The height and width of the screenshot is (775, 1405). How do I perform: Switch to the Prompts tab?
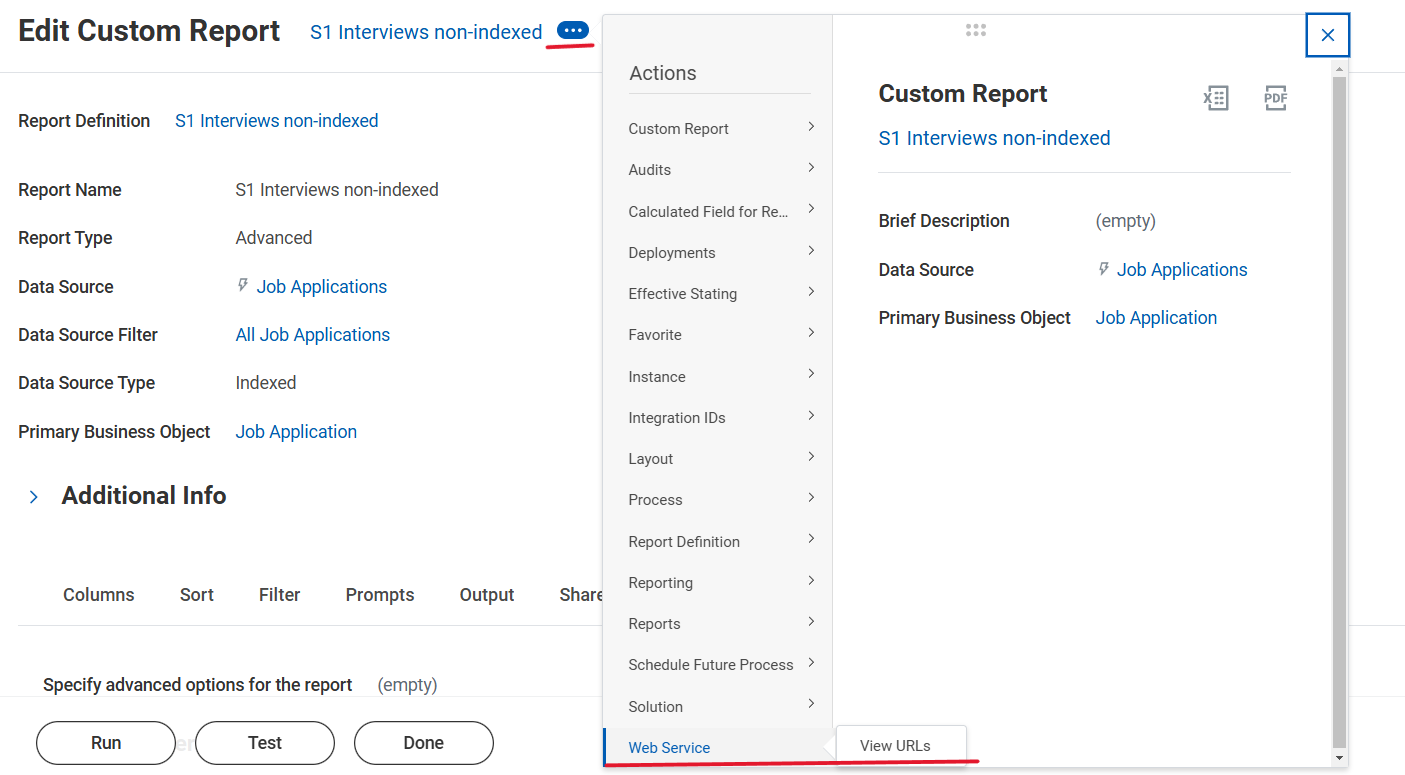(x=380, y=594)
